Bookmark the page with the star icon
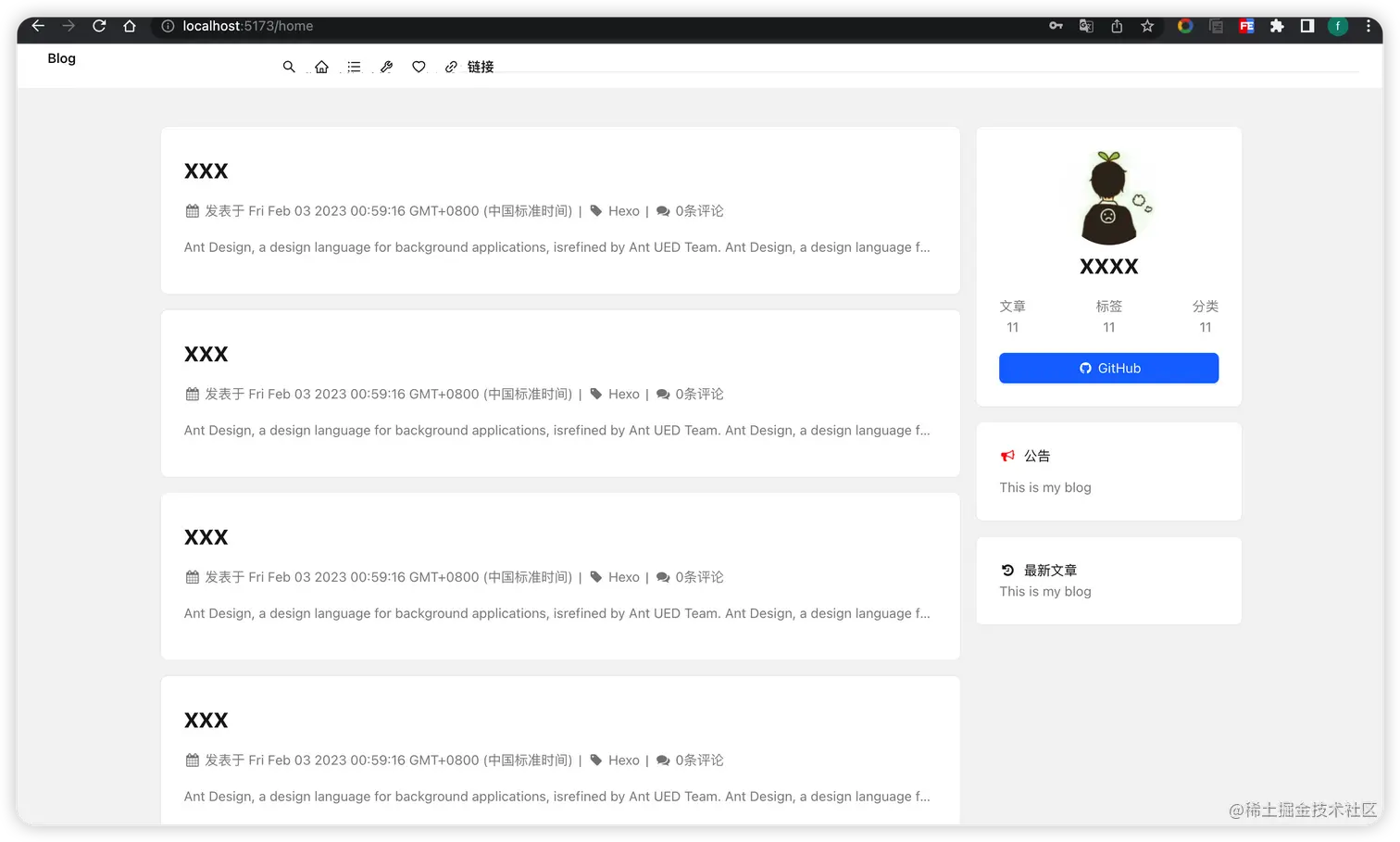The width and height of the screenshot is (1400, 842). pyautogui.click(x=1147, y=26)
